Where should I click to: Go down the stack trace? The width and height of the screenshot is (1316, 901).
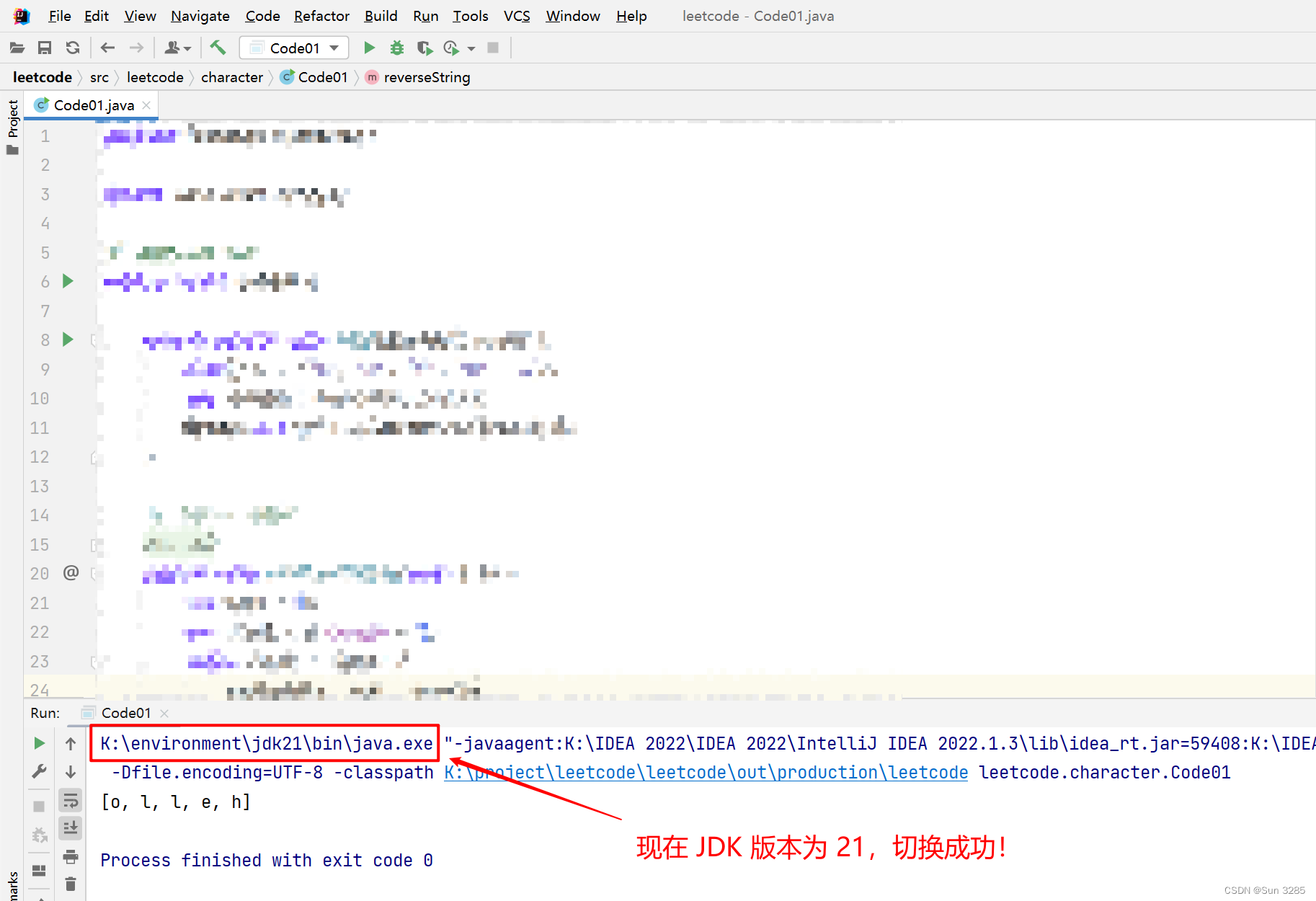coord(71,772)
